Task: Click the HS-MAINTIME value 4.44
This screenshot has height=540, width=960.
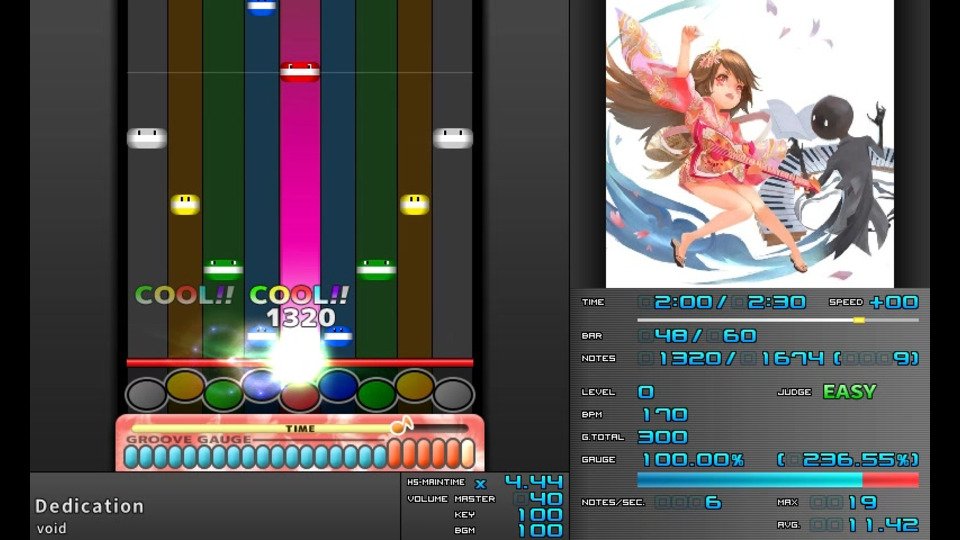Action: point(533,482)
